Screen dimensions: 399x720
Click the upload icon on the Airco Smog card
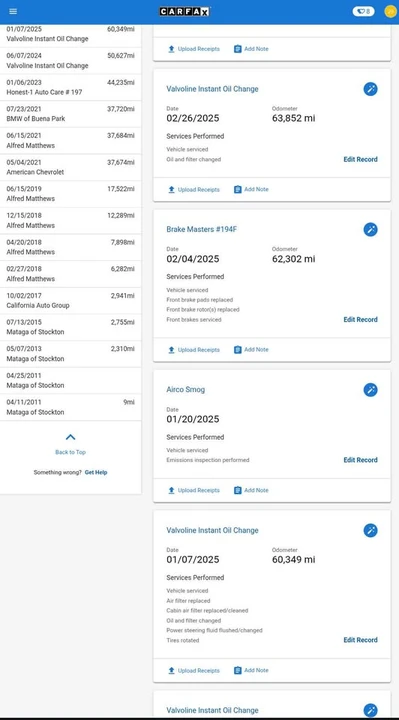point(171,490)
